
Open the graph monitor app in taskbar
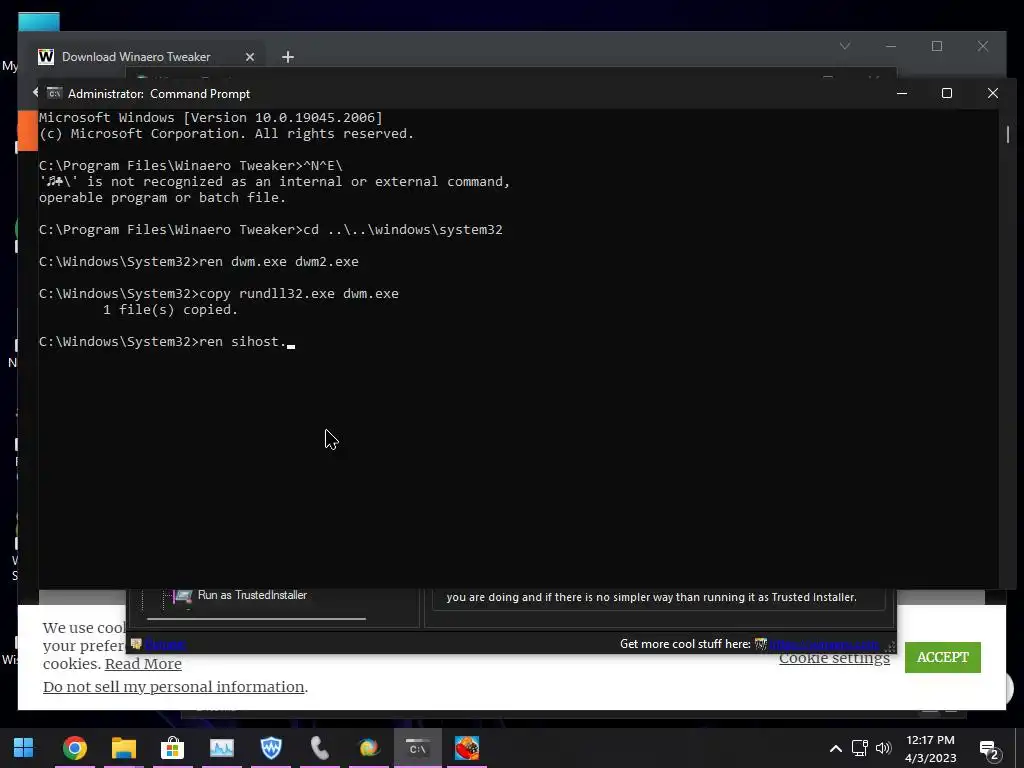(222, 748)
